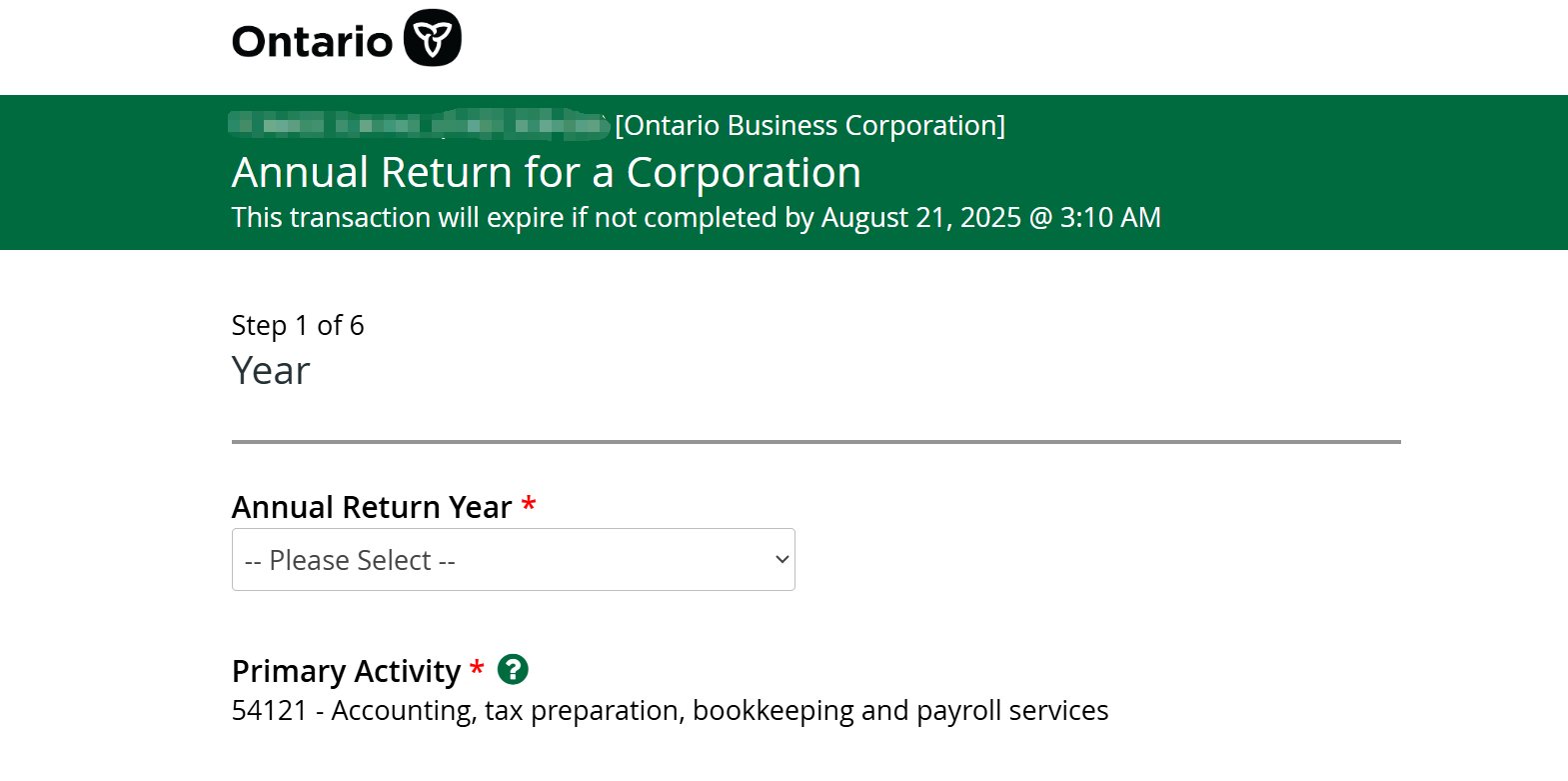This screenshot has height=781, width=1568.
Task: Click the Step 1 of 6 label
Action: 298,324
